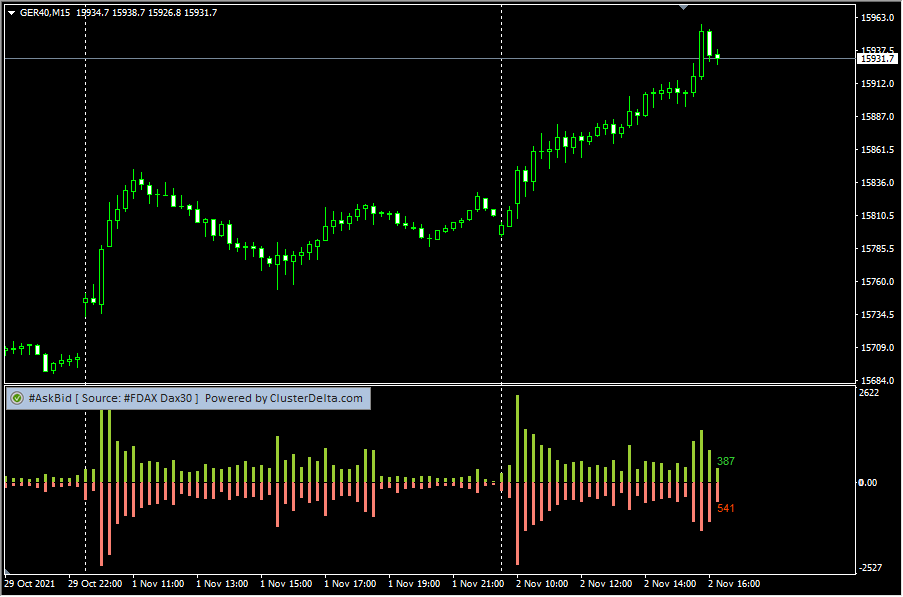Click the 15963.0 price scale label
903x597 pixels.
(x=876, y=18)
